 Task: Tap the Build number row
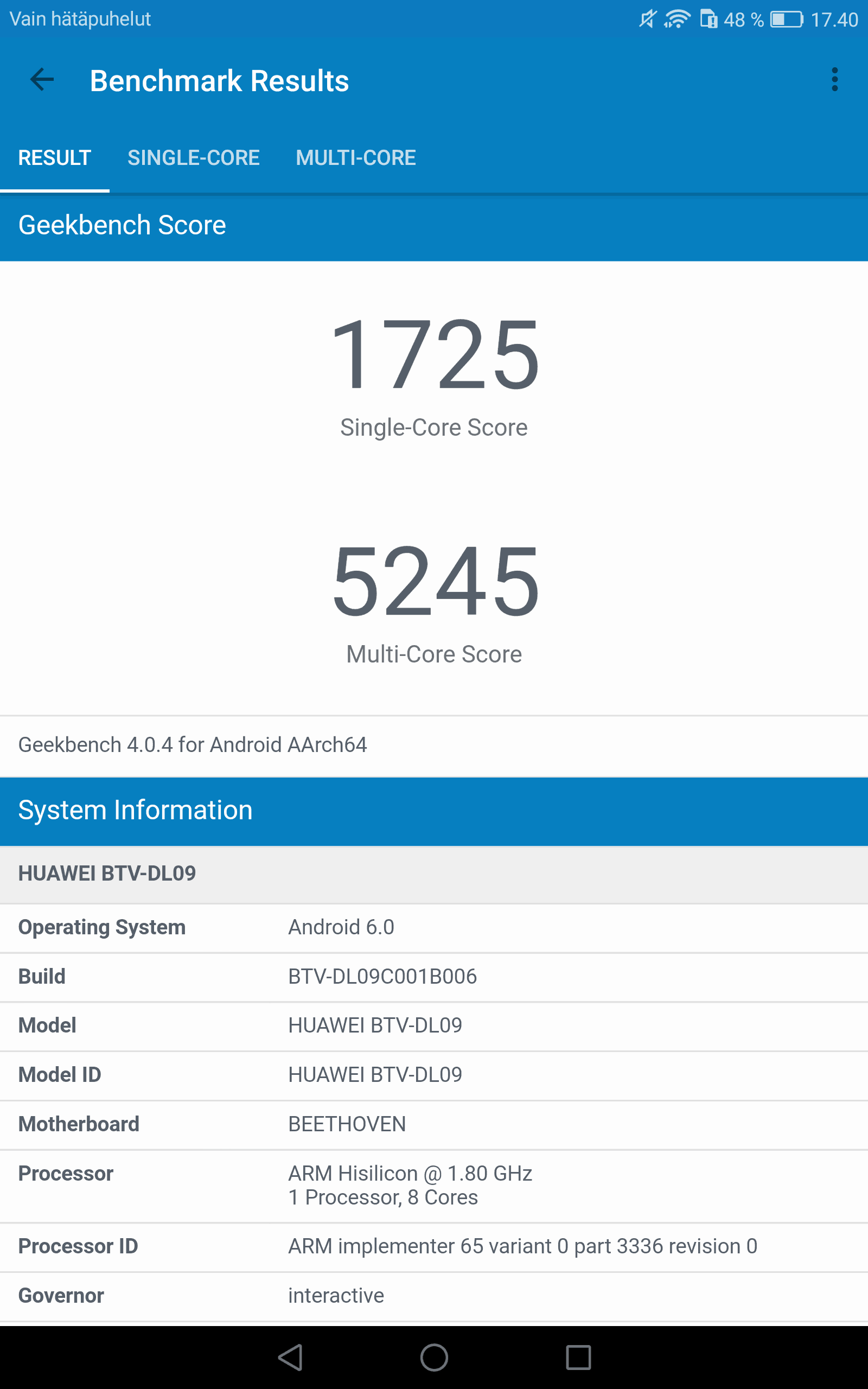(x=434, y=976)
